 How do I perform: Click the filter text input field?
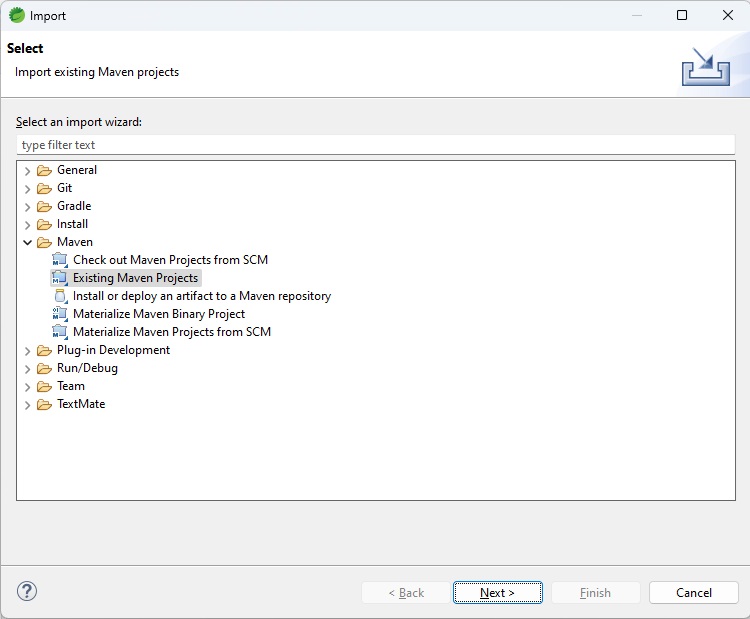[375, 145]
